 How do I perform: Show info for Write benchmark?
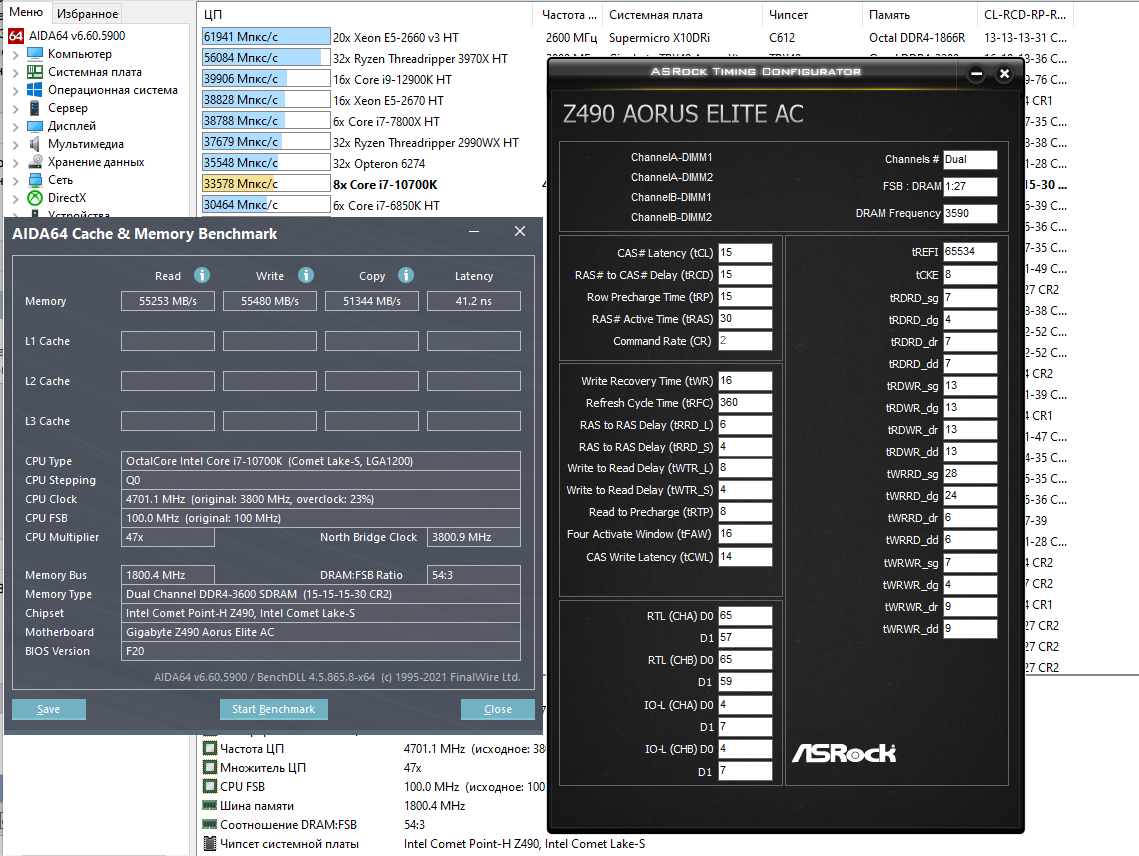coord(306,275)
